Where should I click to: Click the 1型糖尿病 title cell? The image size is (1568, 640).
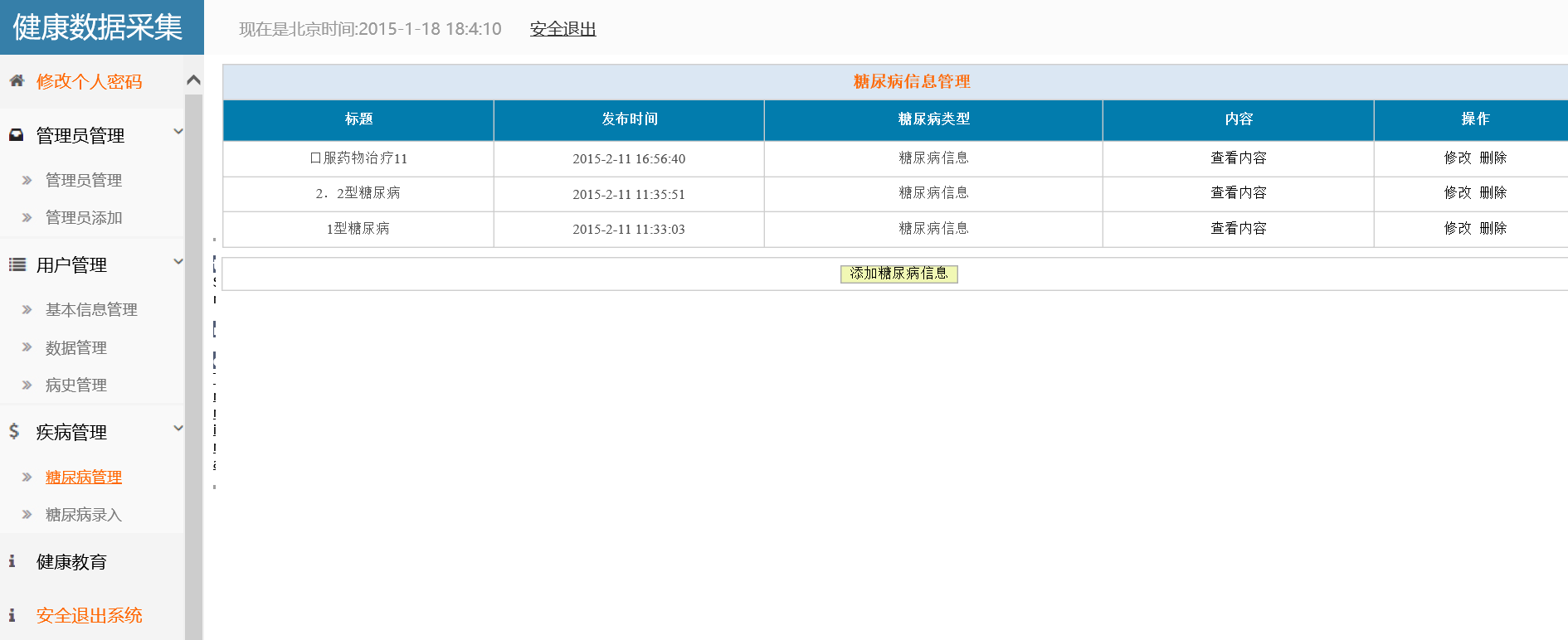pyautogui.click(x=358, y=228)
